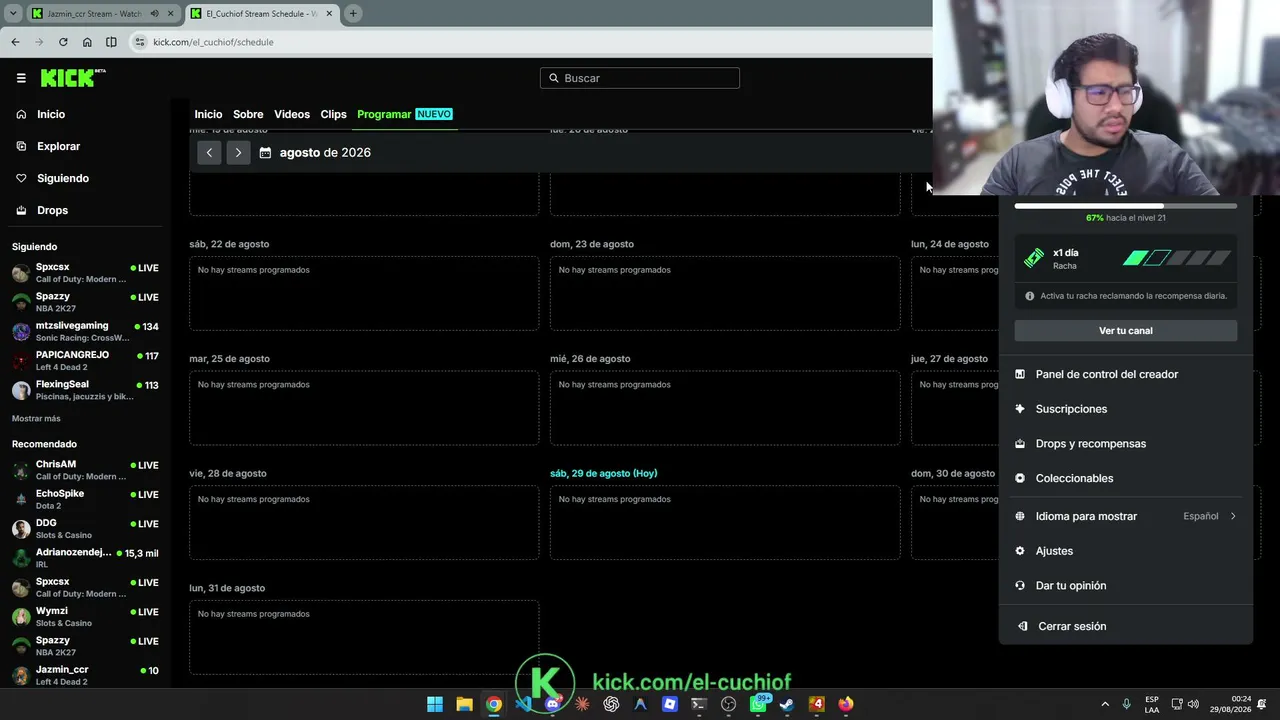Select Dar tu opinión
The width and height of the screenshot is (1280, 720).
coord(1126,586)
